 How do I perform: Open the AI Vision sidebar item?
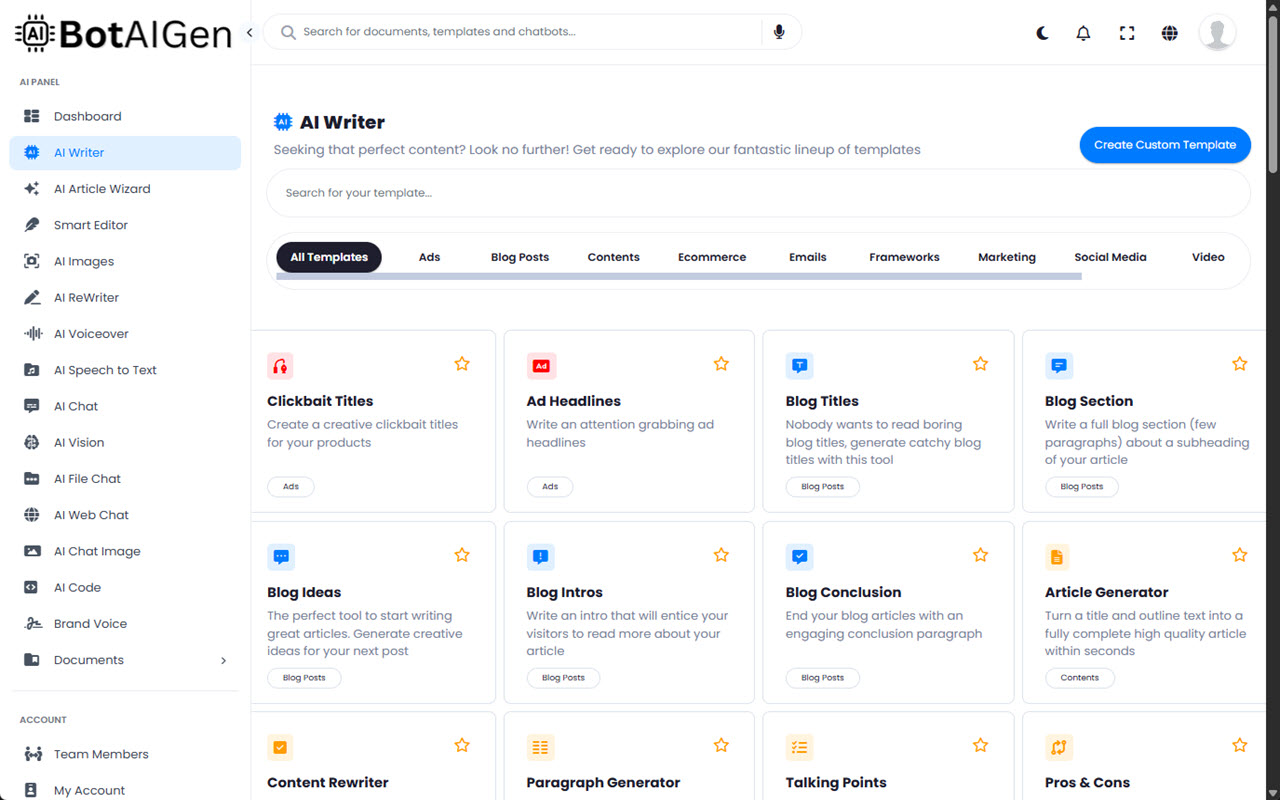coord(79,443)
